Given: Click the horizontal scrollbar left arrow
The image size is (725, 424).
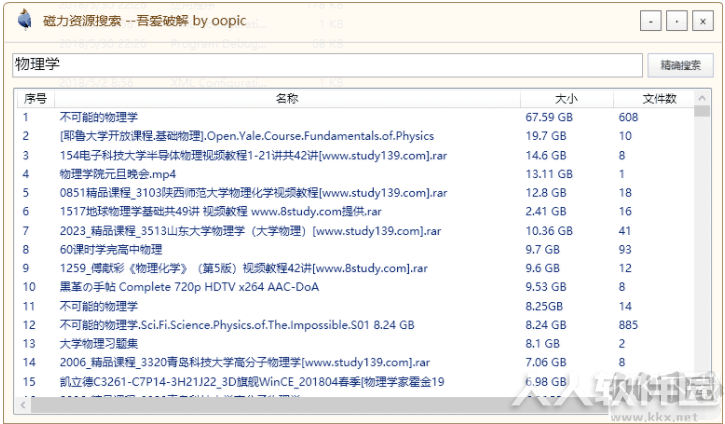Looking at the screenshot, I should (x=23, y=405).
